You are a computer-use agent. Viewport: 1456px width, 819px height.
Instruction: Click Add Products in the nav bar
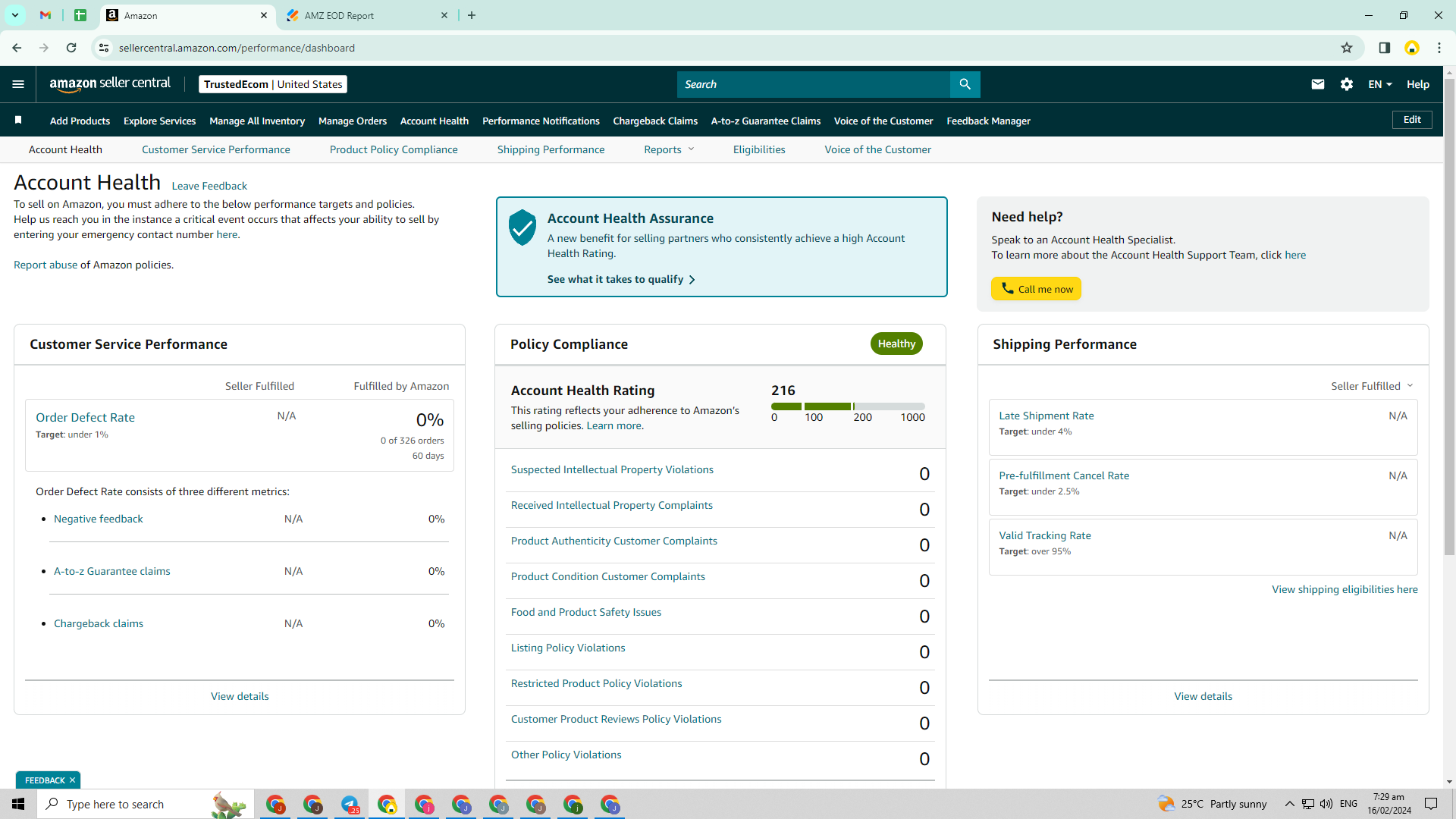[x=80, y=121]
